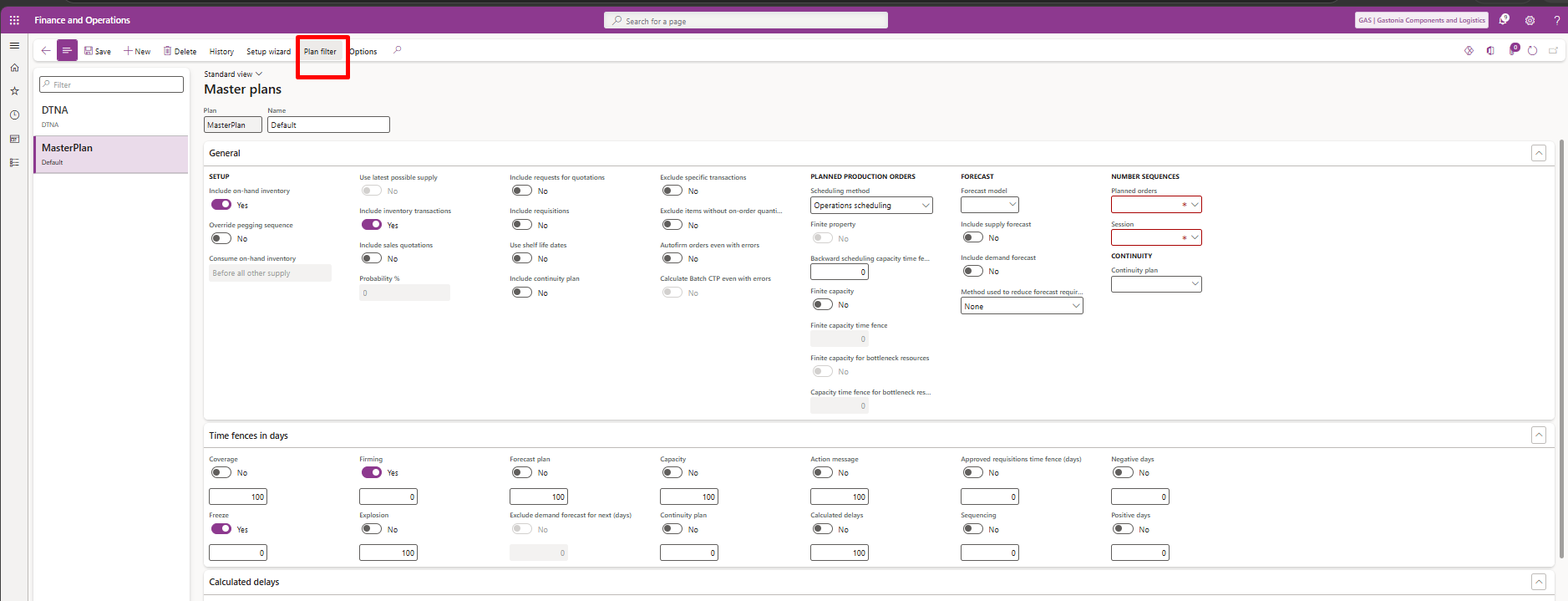
Task: Open company picker GAS Gastonia Components
Action: pyautogui.click(x=1422, y=20)
